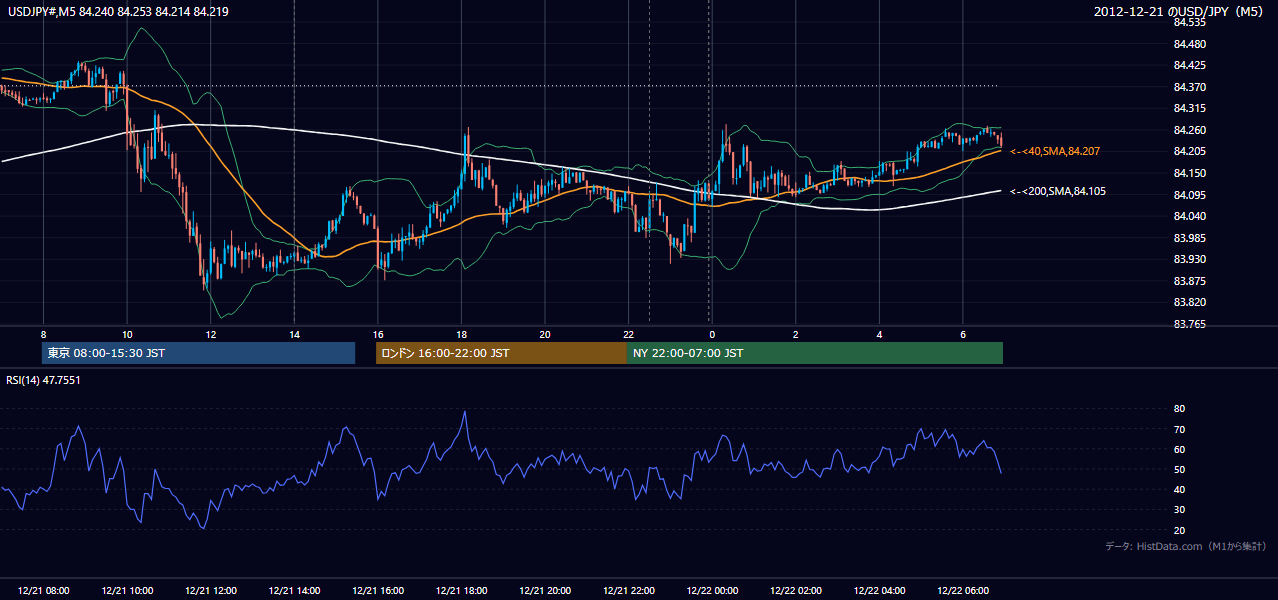1278x600 pixels.
Task: Click the RSI axis value 80
Action: 1179,409
